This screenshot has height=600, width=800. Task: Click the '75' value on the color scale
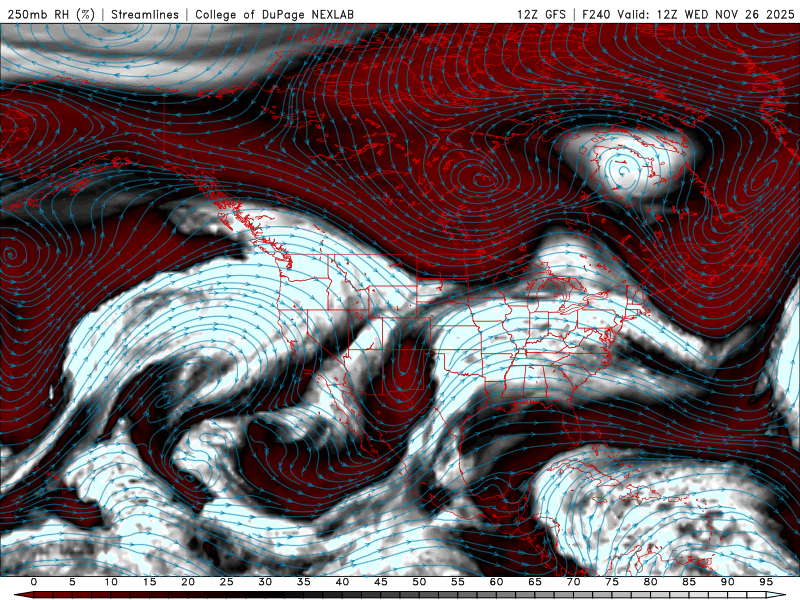click(612, 582)
